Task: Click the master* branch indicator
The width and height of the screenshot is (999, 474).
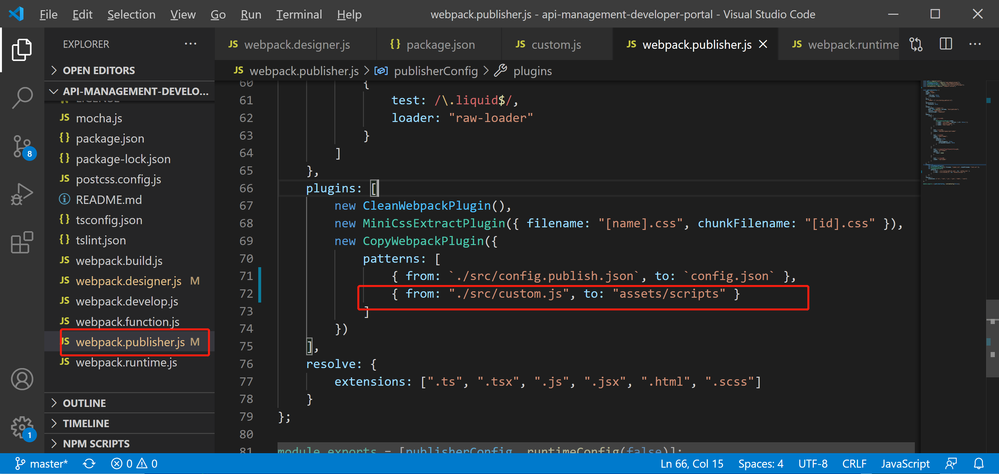Action: [41, 464]
